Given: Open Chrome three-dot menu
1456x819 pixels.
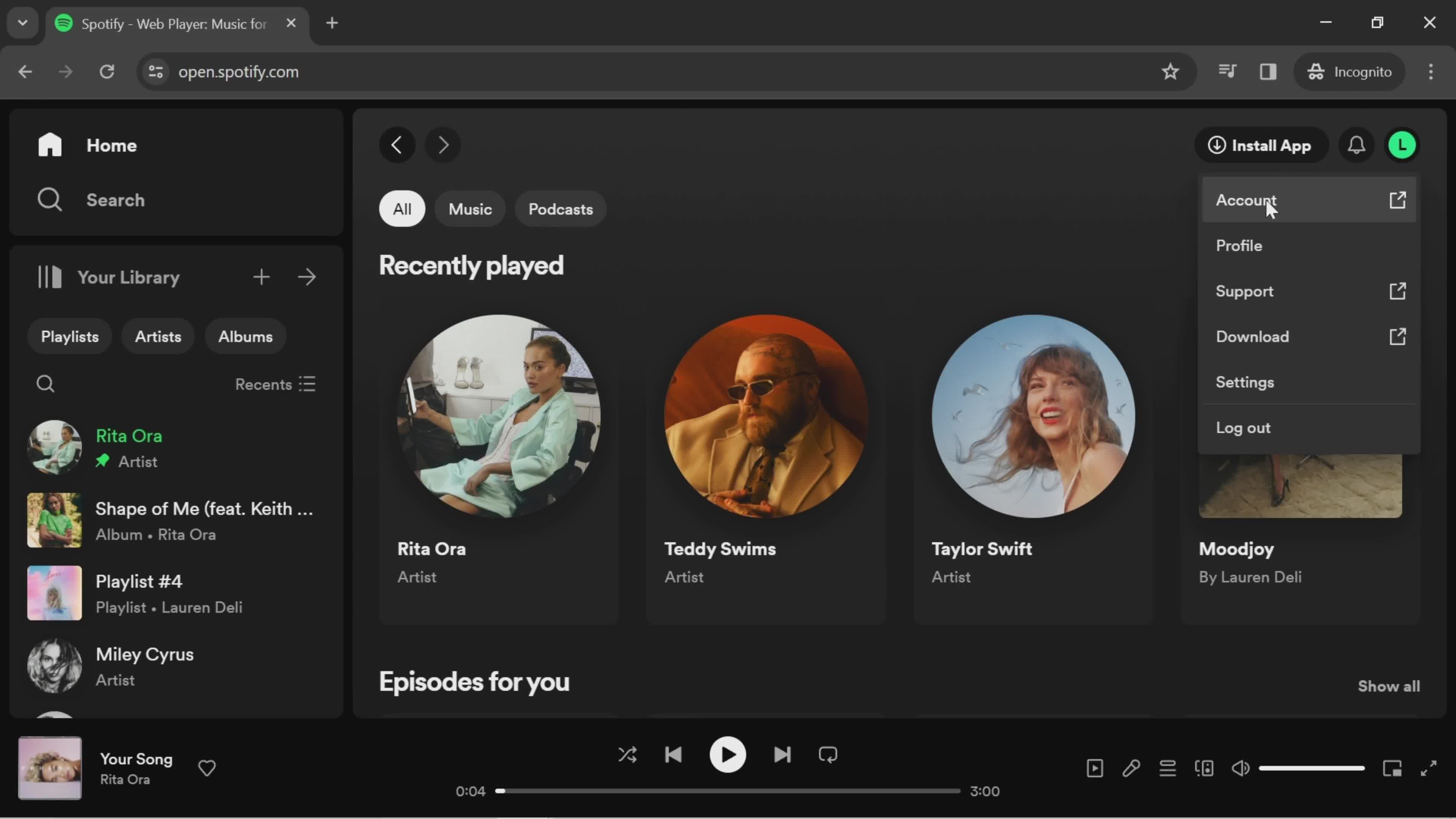Looking at the screenshot, I should tap(1431, 72).
